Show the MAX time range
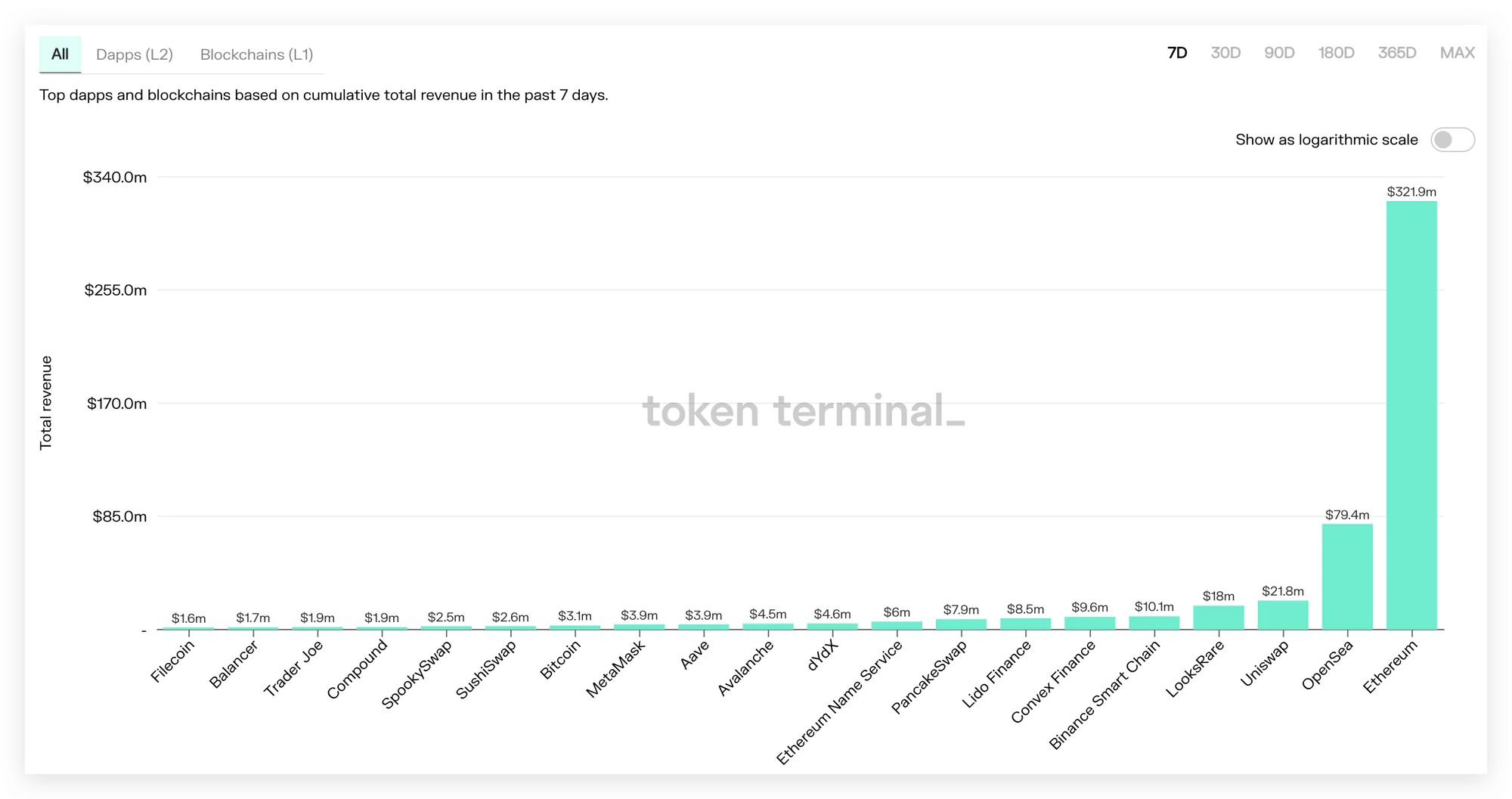The height and width of the screenshot is (799, 1512). pos(1457,53)
